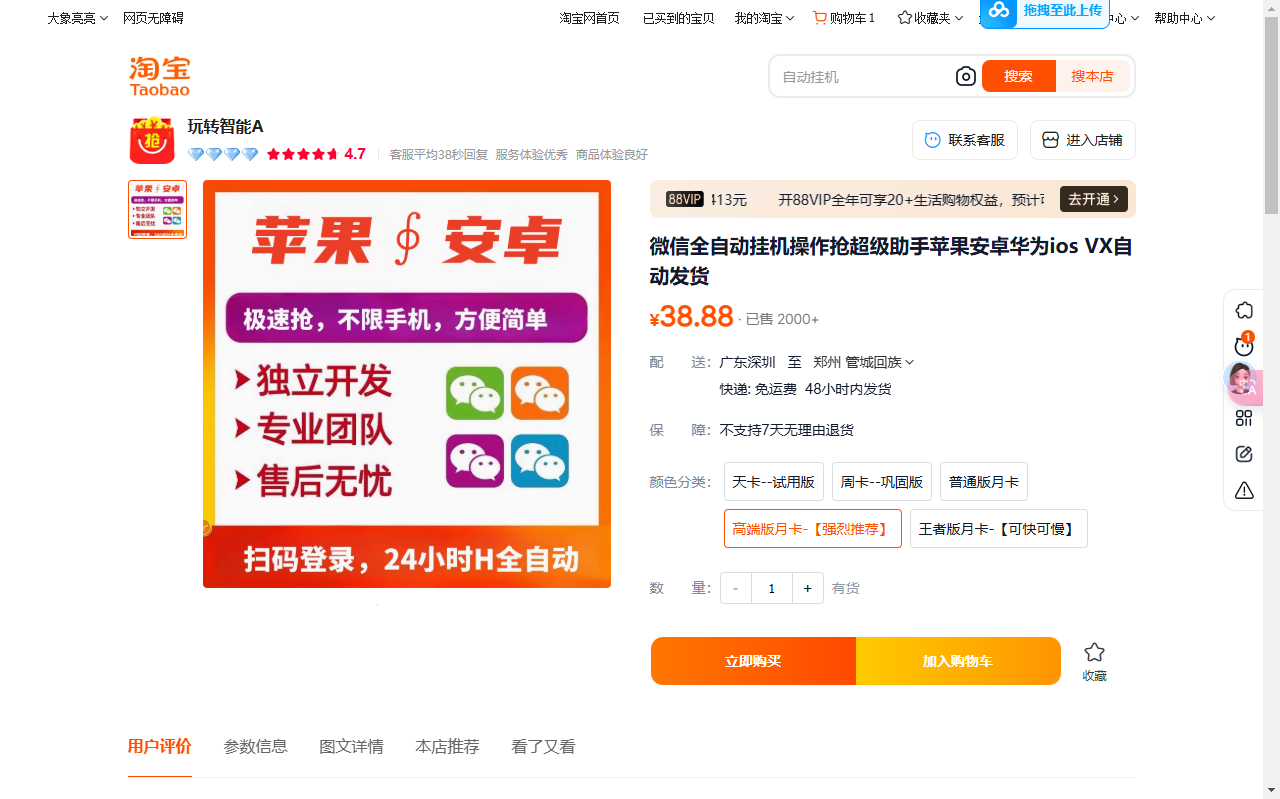
Task: Click 网页无障碍 link
Action: tap(153, 18)
